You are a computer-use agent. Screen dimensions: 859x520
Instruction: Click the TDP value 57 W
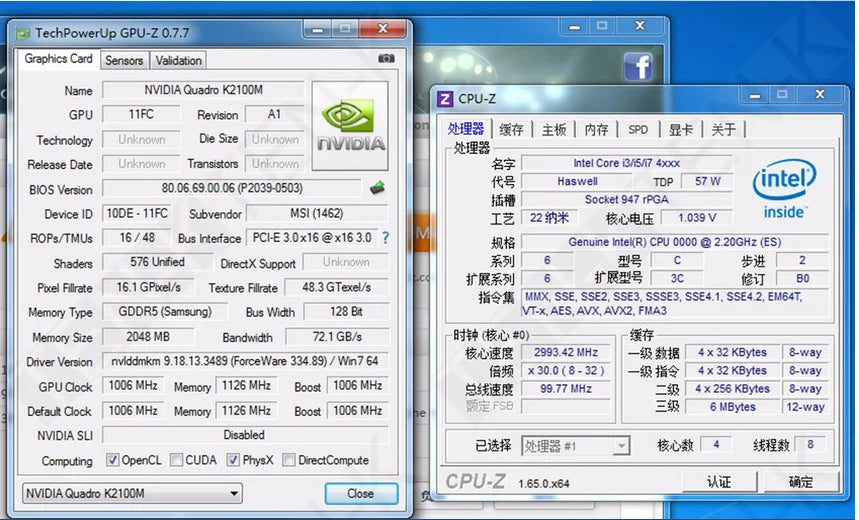coord(707,181)
